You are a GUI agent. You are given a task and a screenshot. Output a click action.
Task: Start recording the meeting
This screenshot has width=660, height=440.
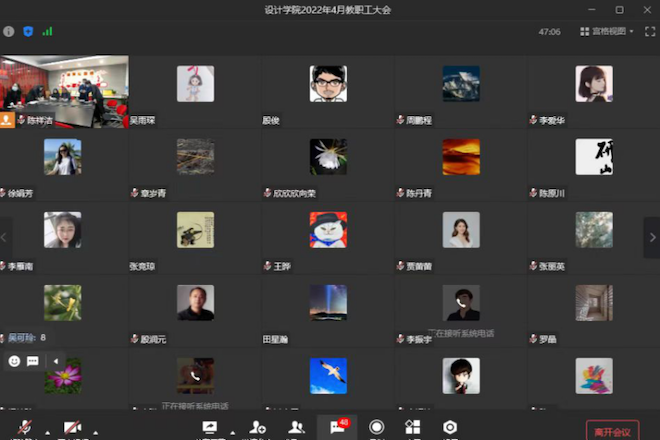pos(377,427)
